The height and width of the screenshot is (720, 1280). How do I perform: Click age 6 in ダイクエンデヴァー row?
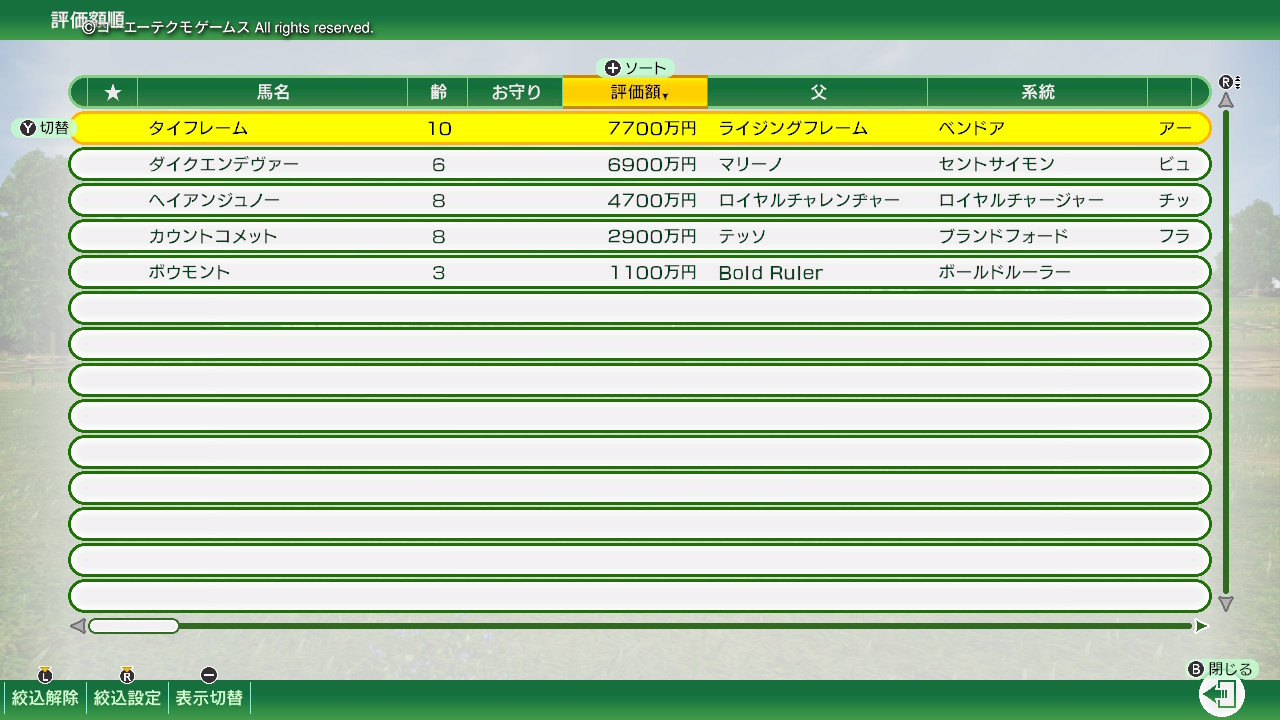(x=439, y=164)
